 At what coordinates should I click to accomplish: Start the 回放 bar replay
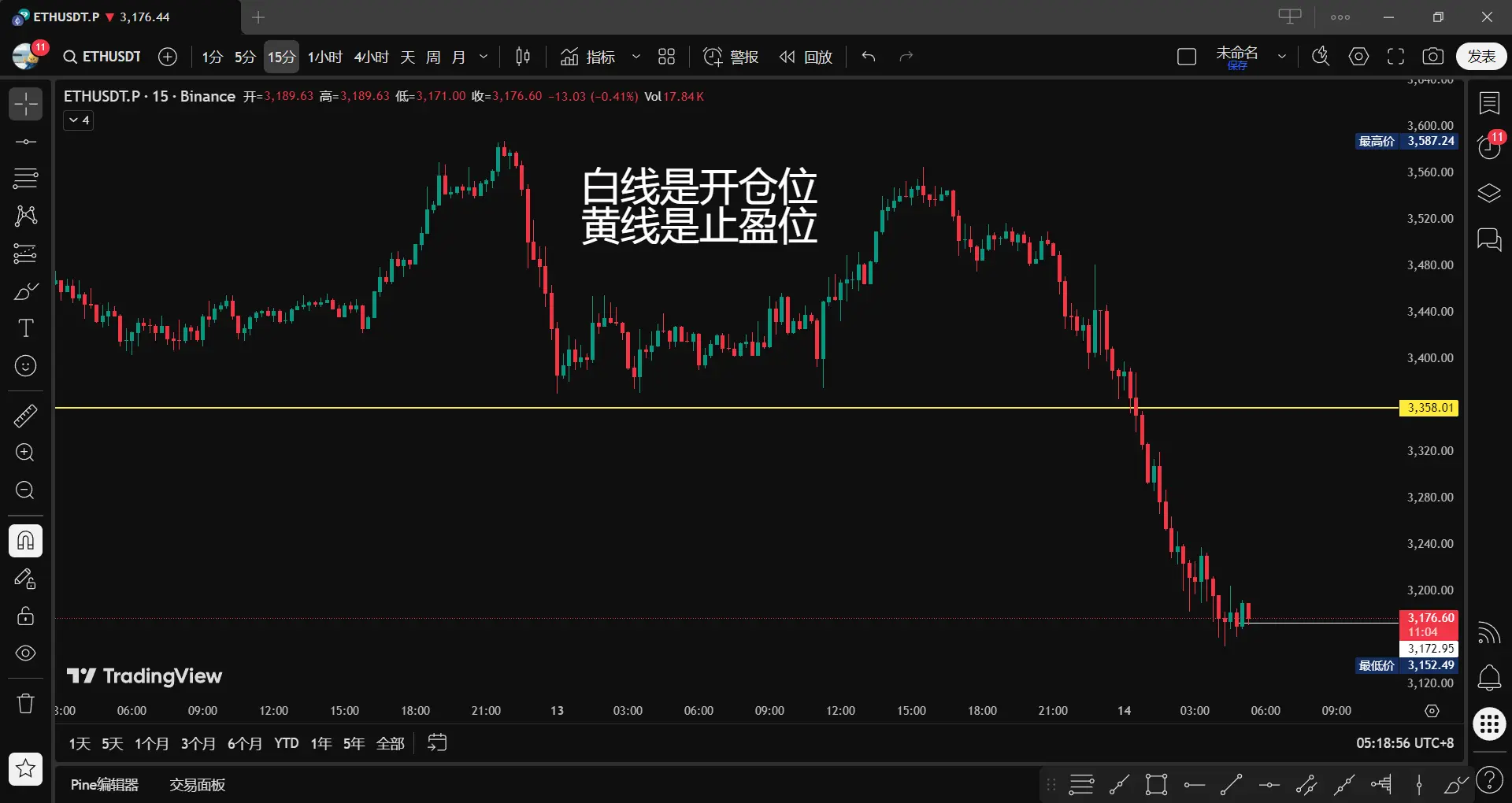click(x=805, y=57)
